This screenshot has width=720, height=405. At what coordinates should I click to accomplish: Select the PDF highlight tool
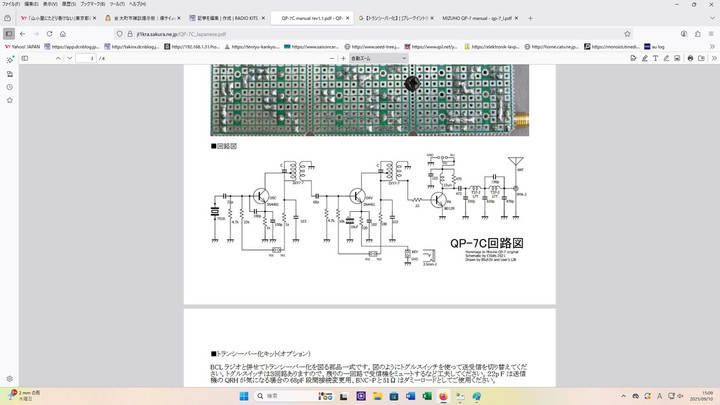(645, 58)
